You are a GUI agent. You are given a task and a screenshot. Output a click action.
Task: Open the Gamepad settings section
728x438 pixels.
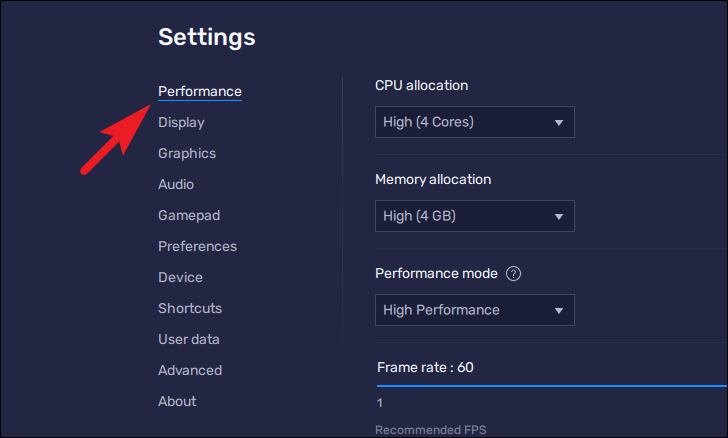(x=189, y=216)
